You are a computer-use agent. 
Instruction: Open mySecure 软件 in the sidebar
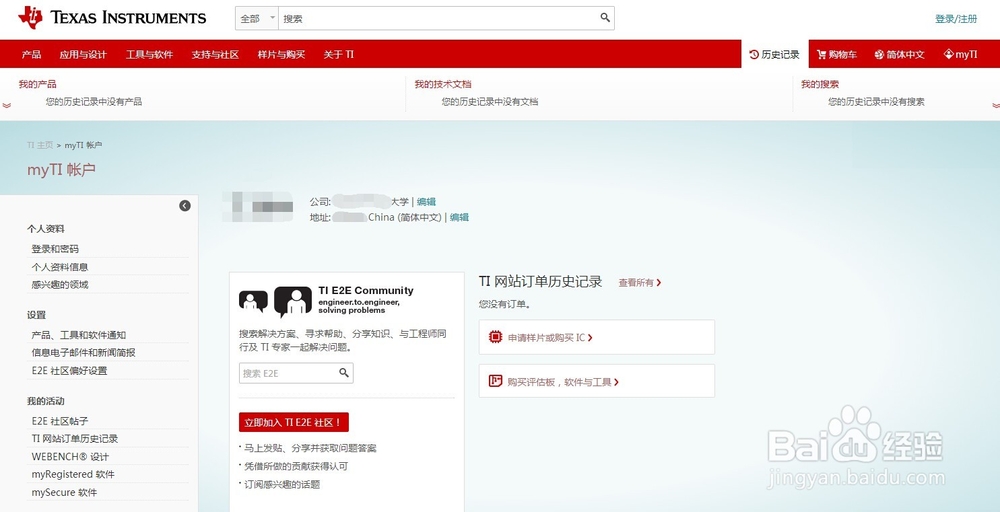(x=64, y=492)
